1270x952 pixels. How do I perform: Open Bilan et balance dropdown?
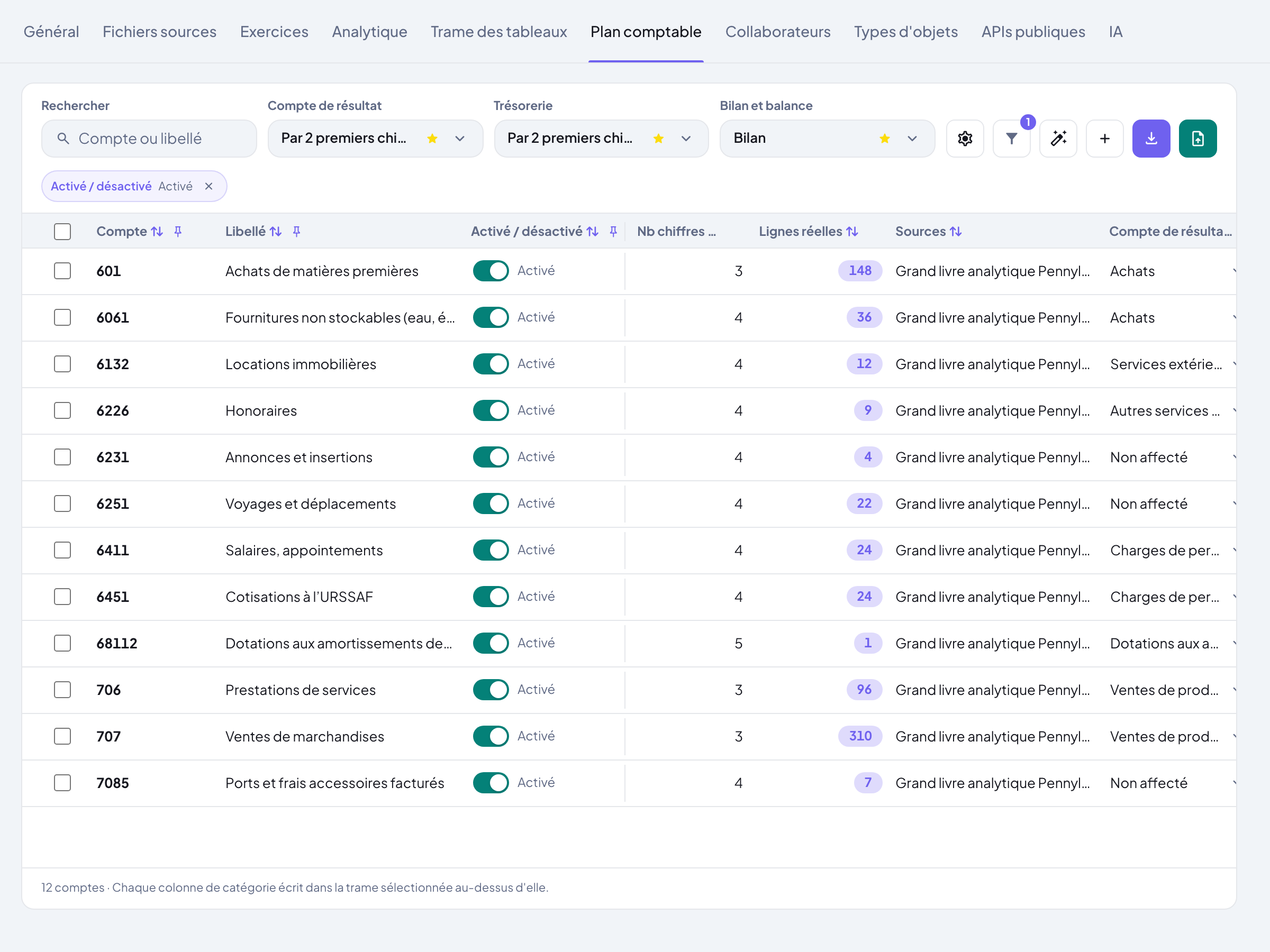coord(827,138)
